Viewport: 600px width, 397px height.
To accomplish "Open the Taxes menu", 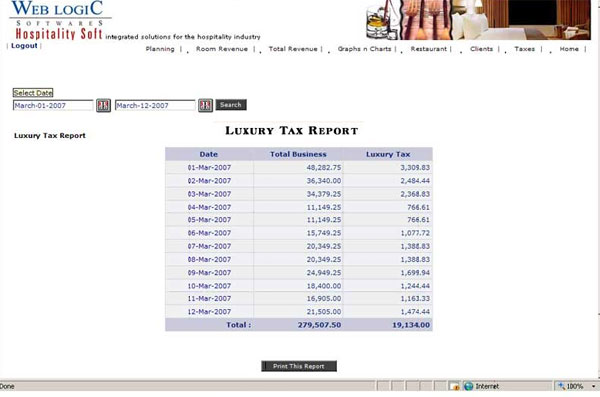I will click(525, 49).
